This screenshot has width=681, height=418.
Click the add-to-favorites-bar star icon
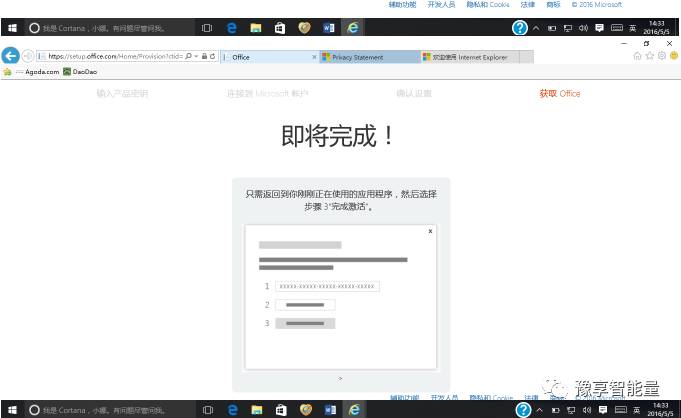coord(7,72)
